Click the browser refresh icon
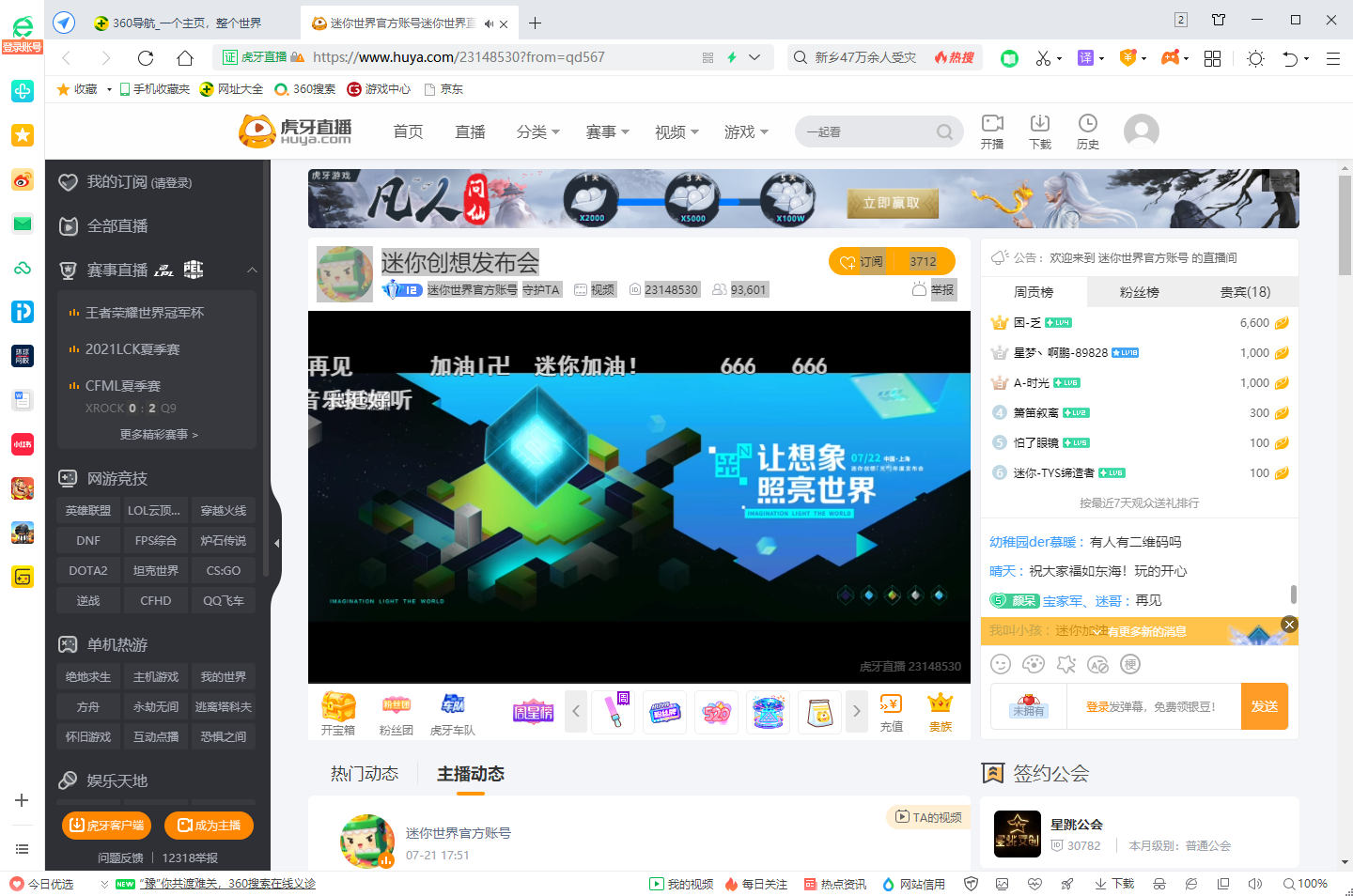The image size is (1353, 896). pyautogui.click(x=146, y=58)
